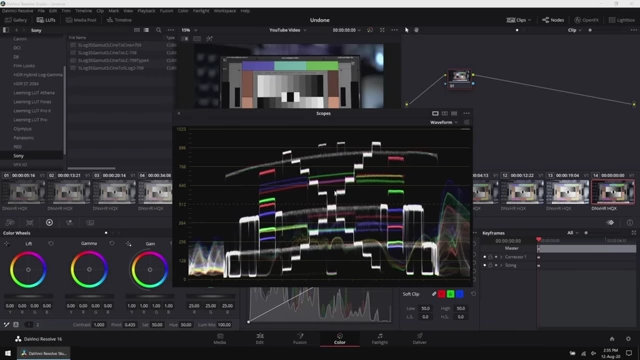
Task: Open the File menu
Action: click(41, 11)
